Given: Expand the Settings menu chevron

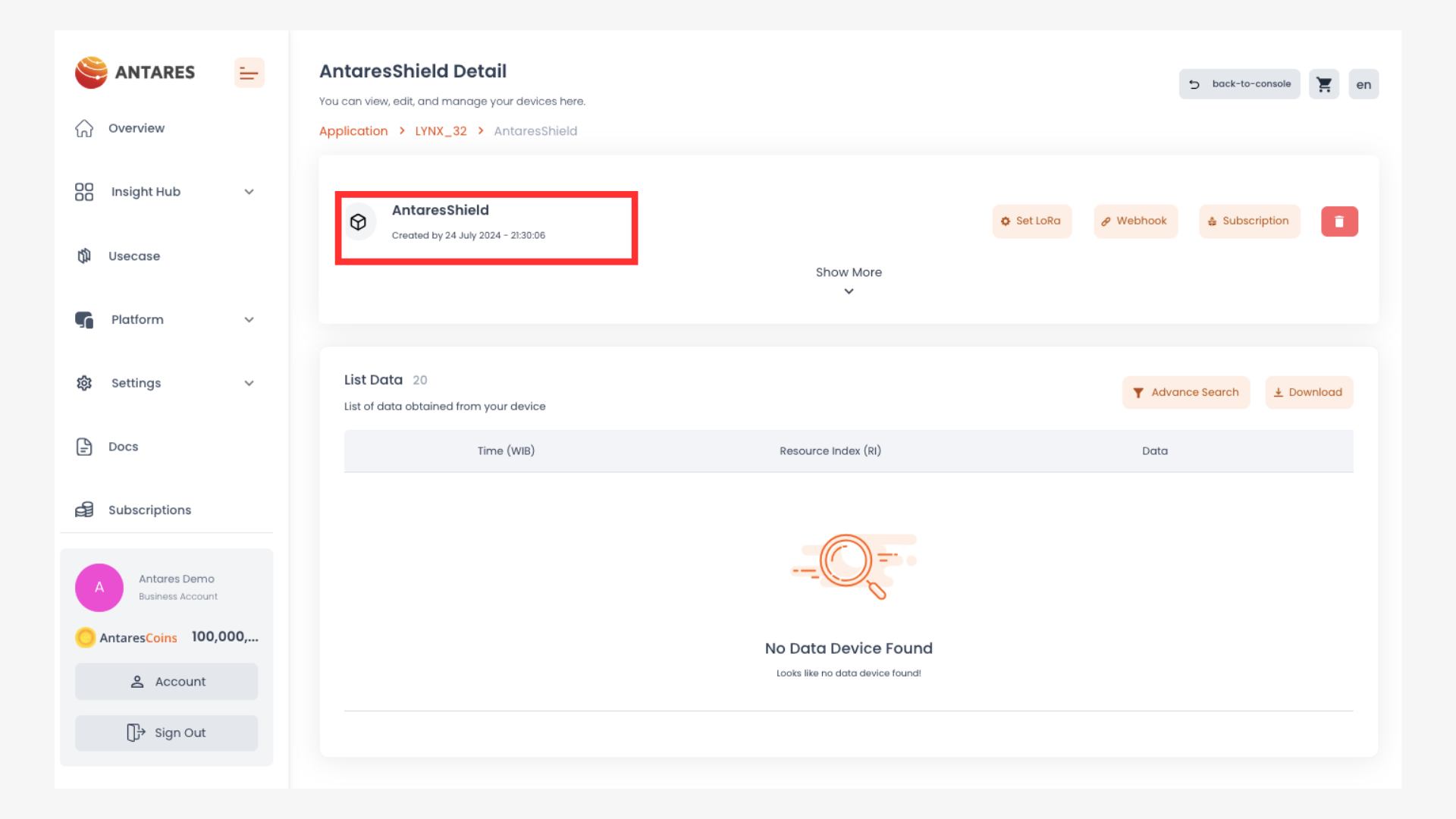Looking at the screenshot, I should click(x=249, y=384).
